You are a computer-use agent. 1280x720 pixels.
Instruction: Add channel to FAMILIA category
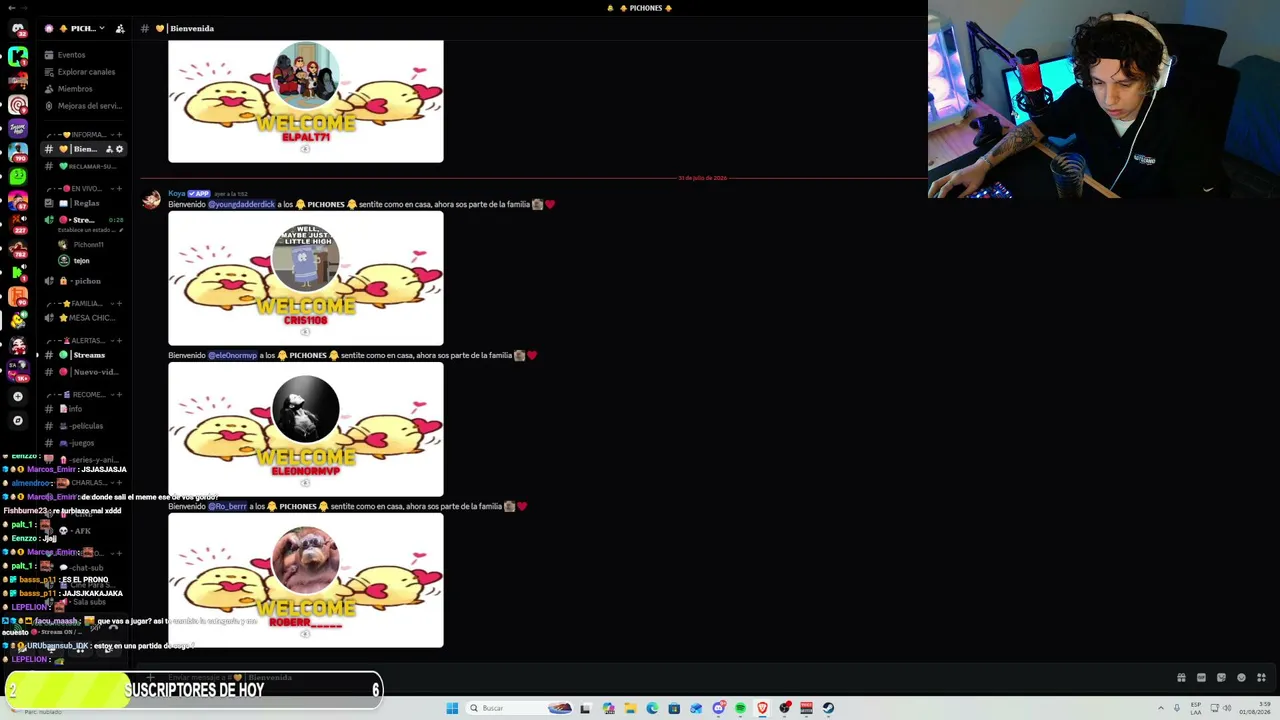pos(119,304)
